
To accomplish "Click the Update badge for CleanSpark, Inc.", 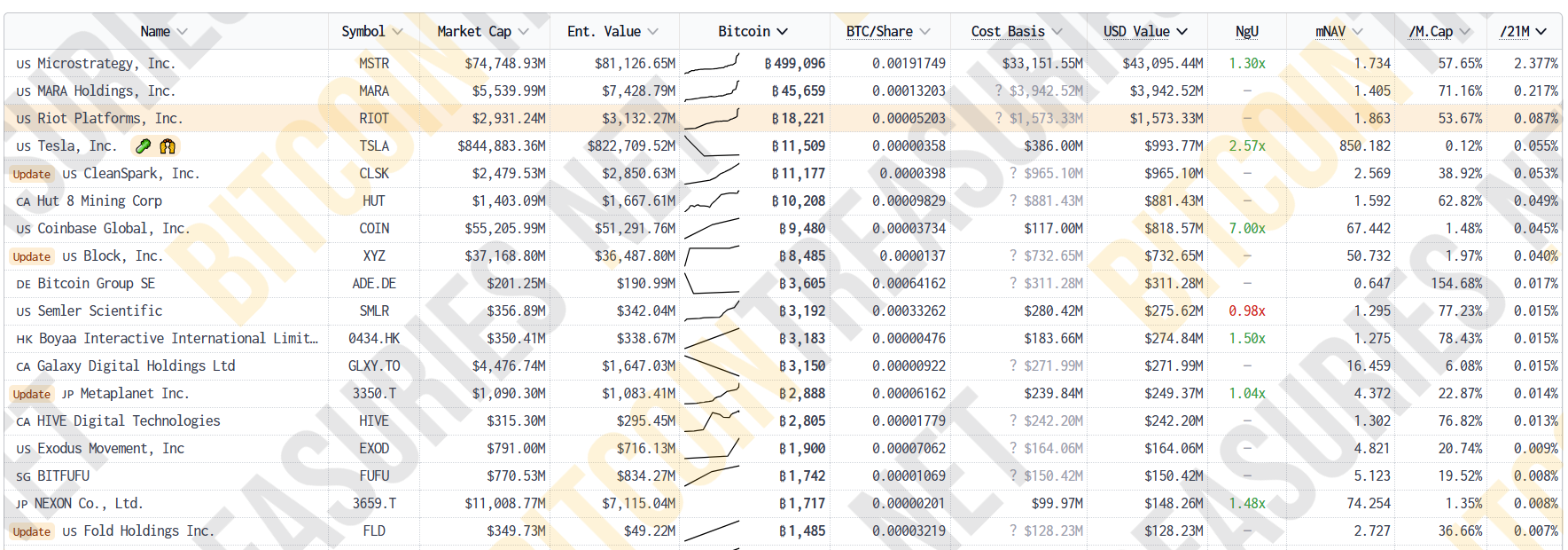I will [x=32, y=174].
